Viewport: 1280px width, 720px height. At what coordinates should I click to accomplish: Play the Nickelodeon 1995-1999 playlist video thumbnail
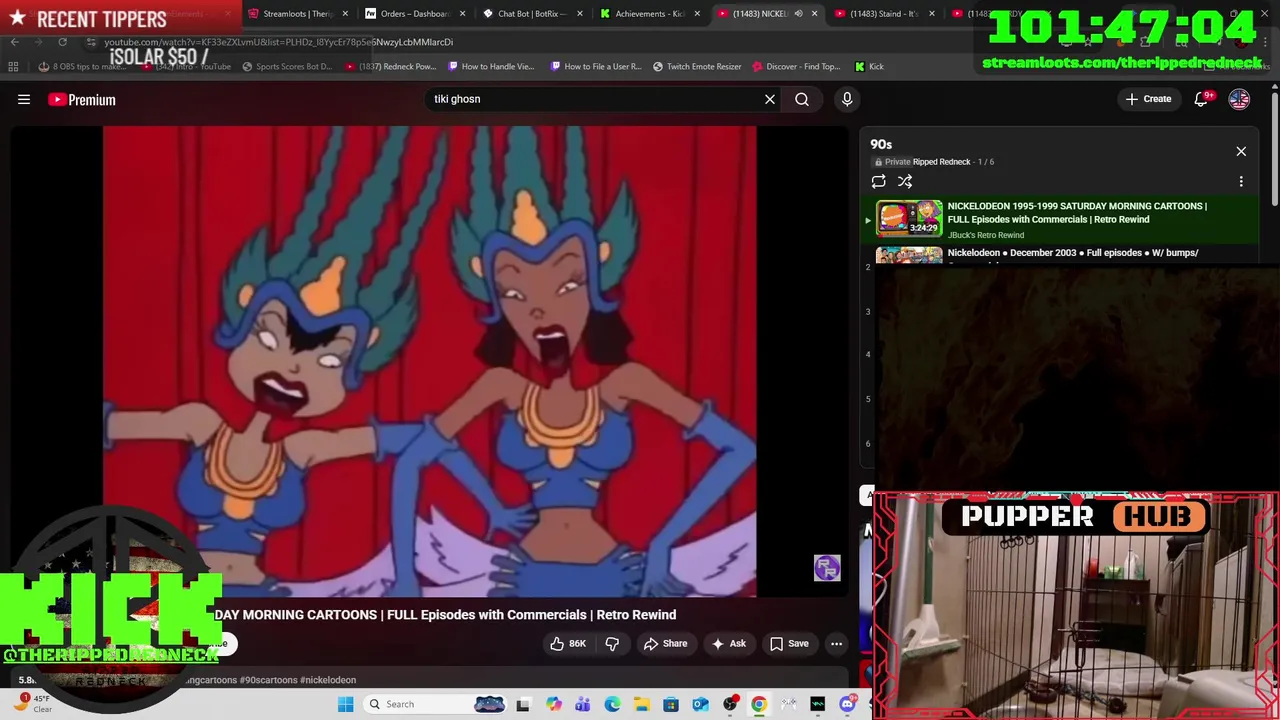click(909, 219)
